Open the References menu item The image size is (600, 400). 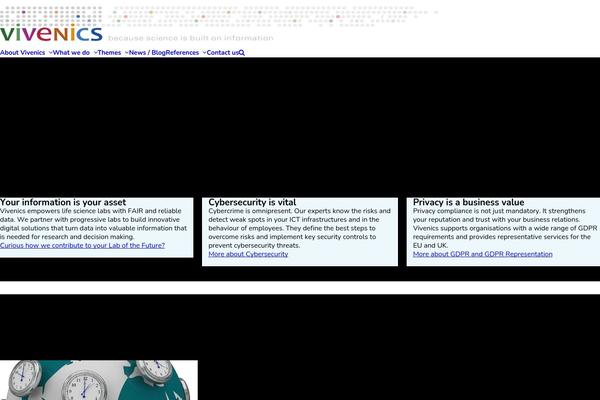click(182, 53)
